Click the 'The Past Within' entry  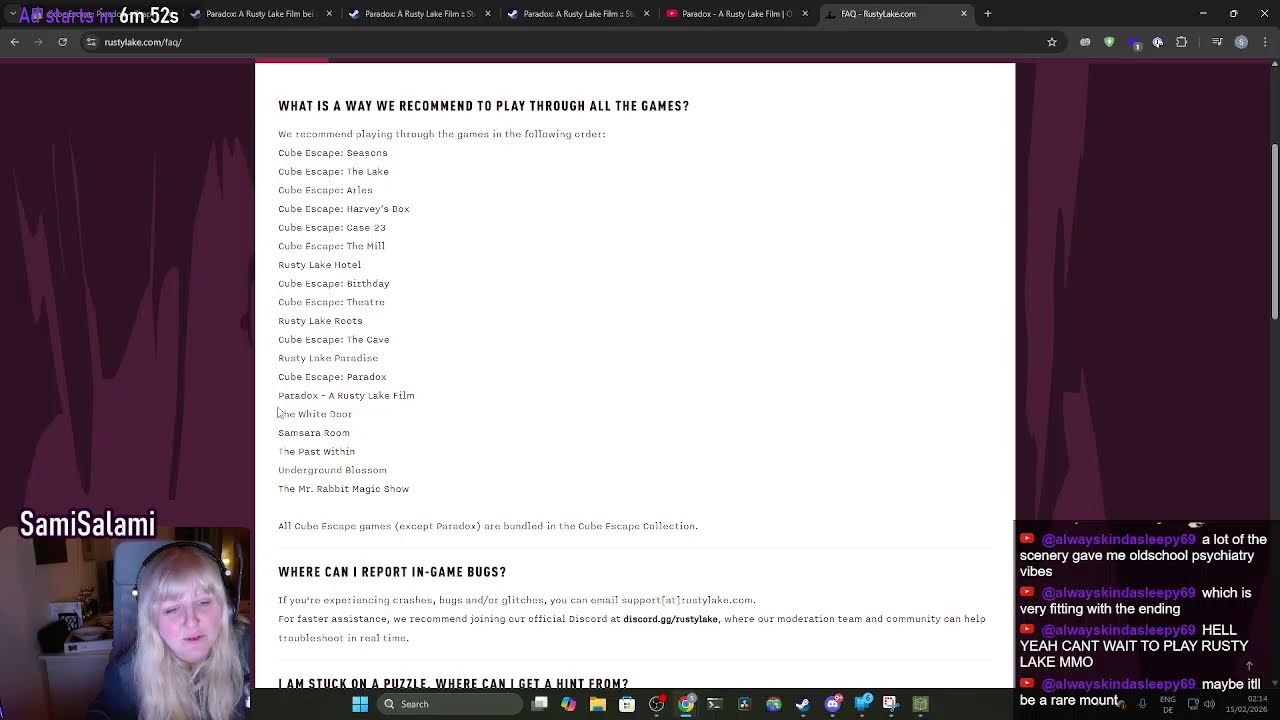316,452
